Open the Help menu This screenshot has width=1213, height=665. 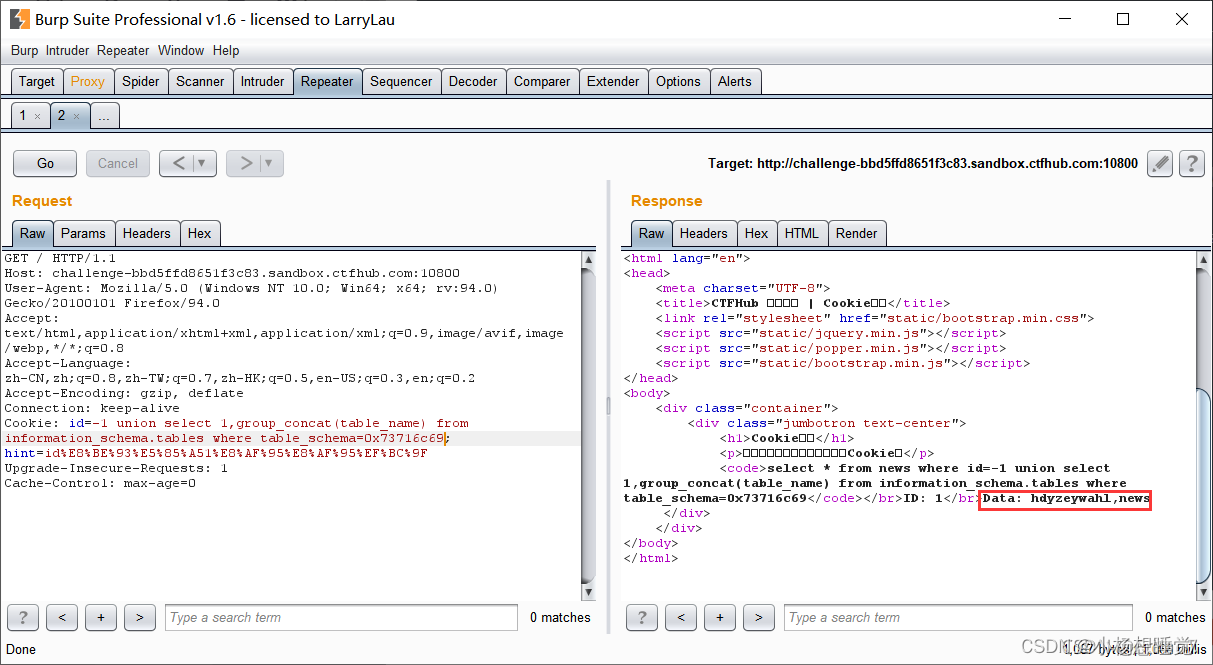coord(226,50)
